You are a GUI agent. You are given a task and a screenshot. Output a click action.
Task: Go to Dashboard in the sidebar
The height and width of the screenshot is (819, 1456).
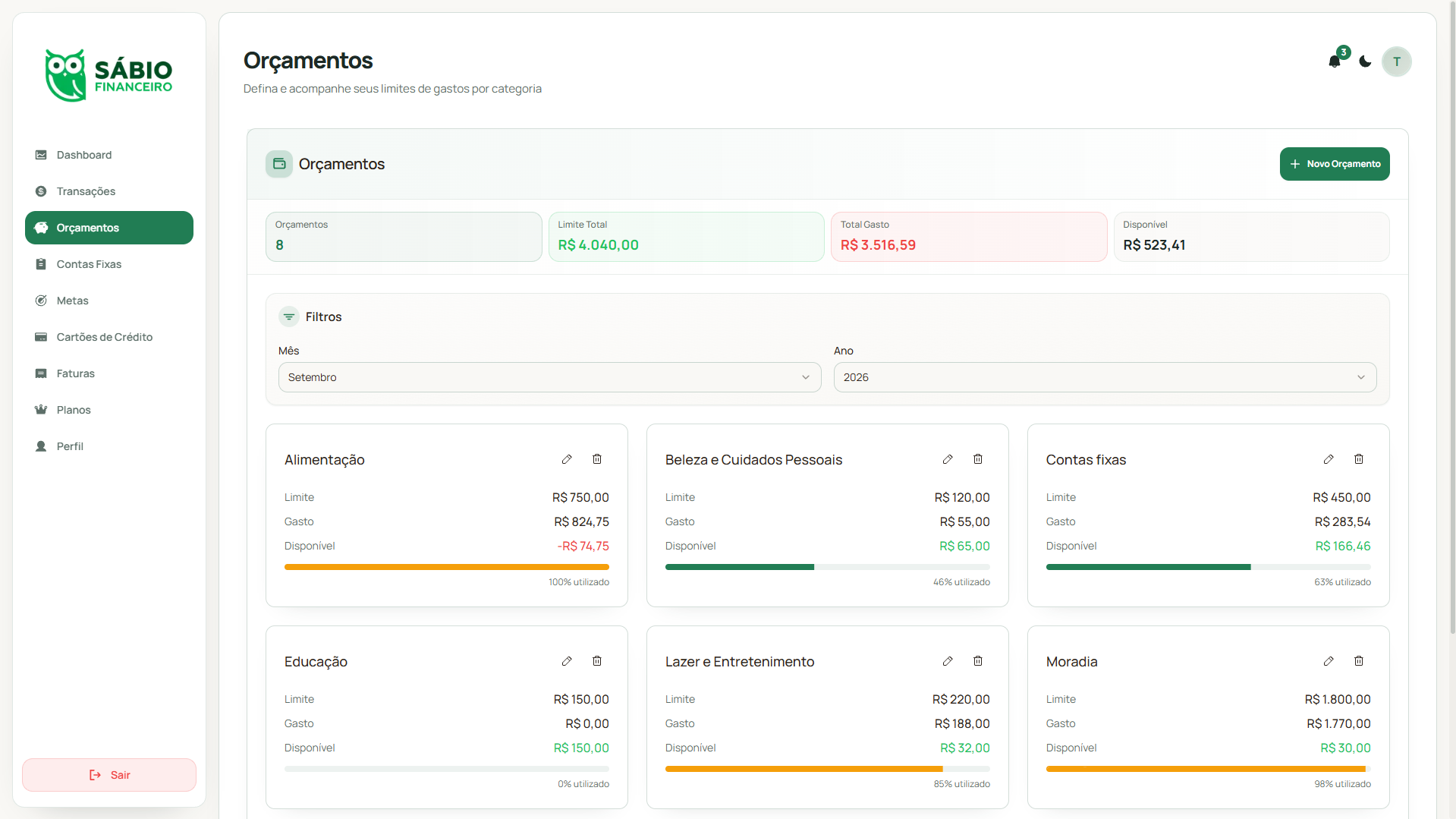pos(109,155)
